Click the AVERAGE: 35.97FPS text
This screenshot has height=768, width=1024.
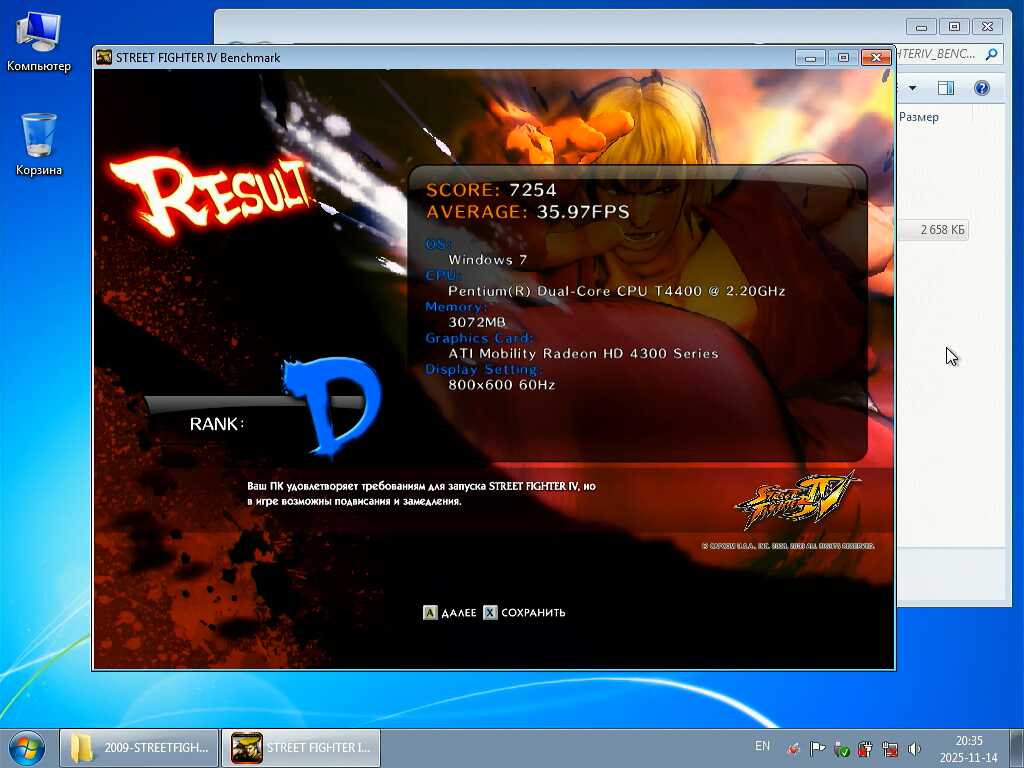pos(528,212)
